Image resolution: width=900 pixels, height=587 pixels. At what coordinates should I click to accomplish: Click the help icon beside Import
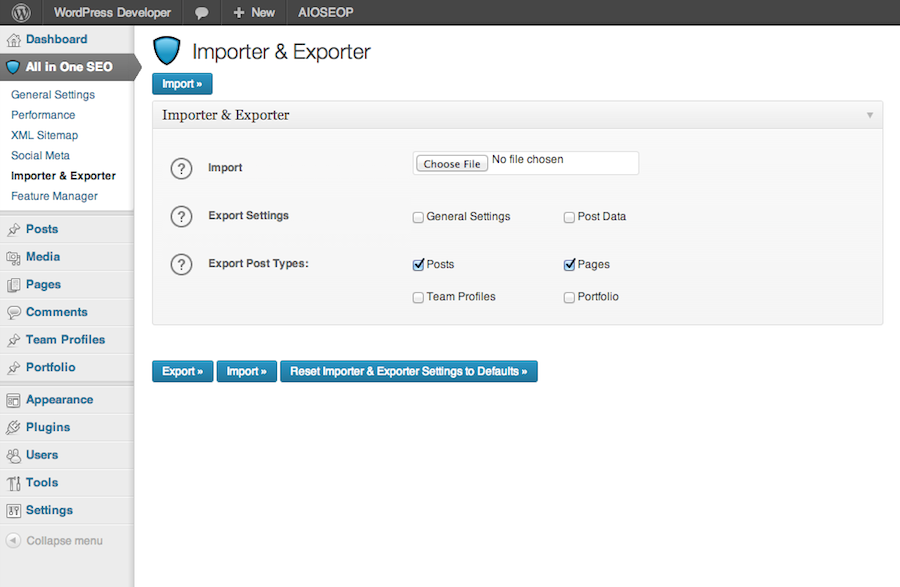tap(181, 168)
